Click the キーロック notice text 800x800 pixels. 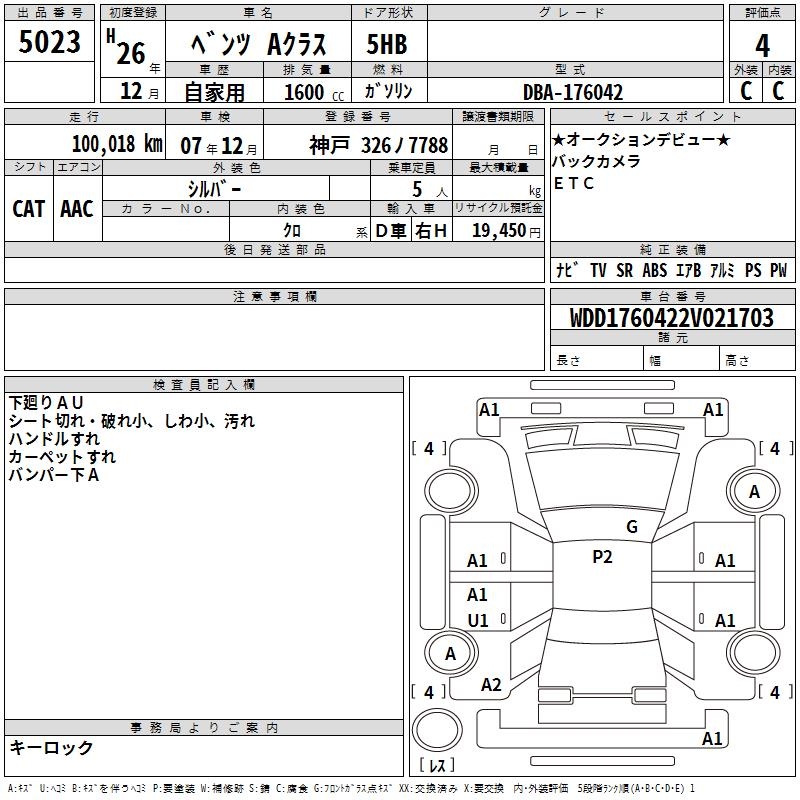click(x=51, y=747)
